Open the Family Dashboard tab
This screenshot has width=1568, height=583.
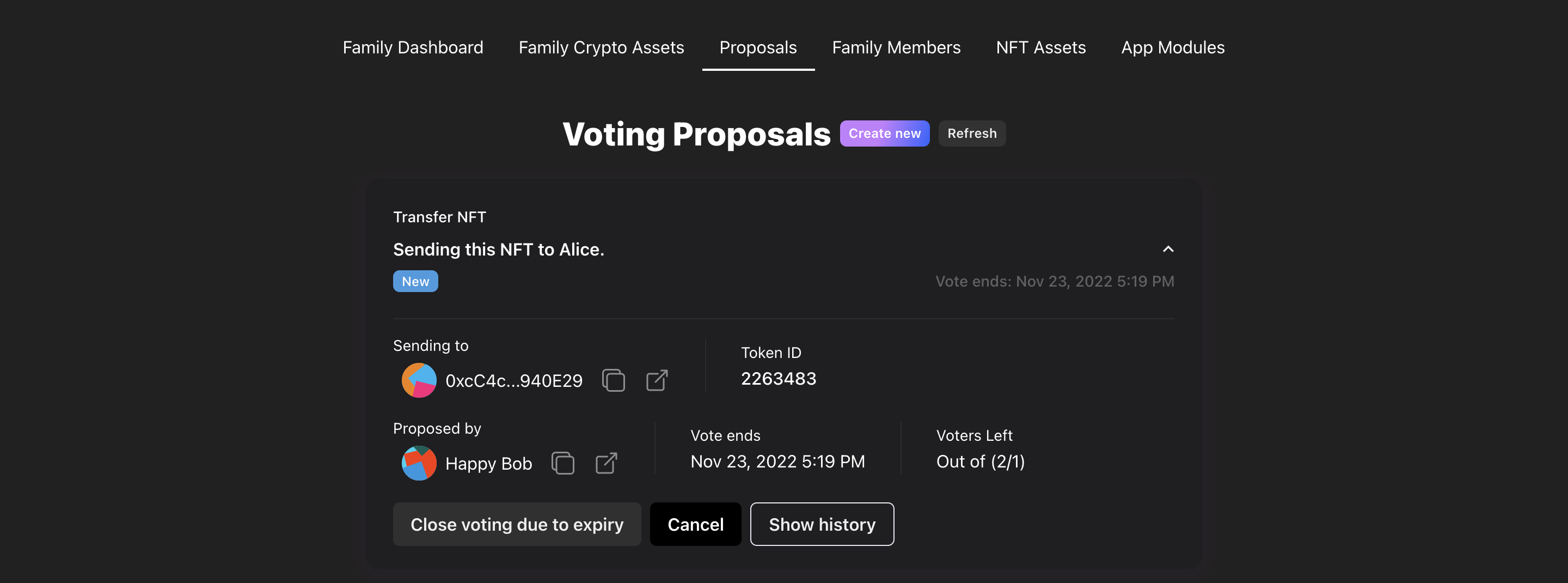coord(413,47)
